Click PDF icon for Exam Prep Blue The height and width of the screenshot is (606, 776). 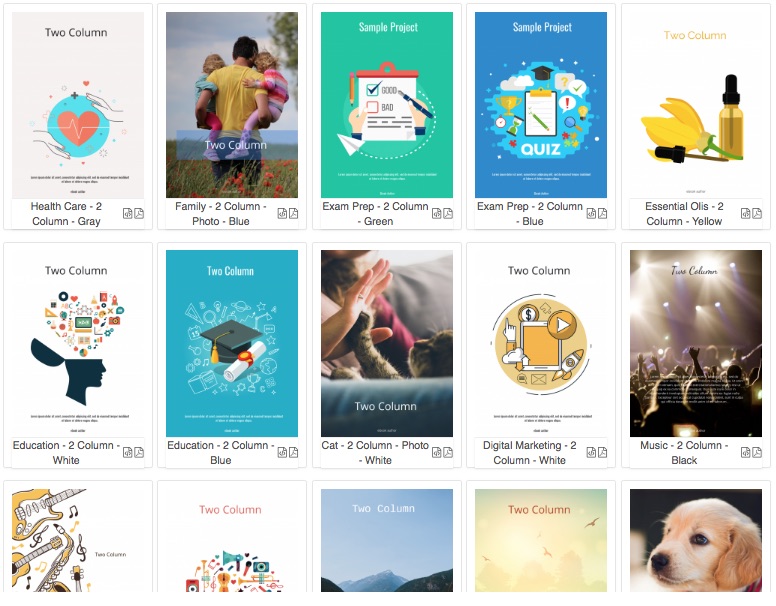[602, 213]
